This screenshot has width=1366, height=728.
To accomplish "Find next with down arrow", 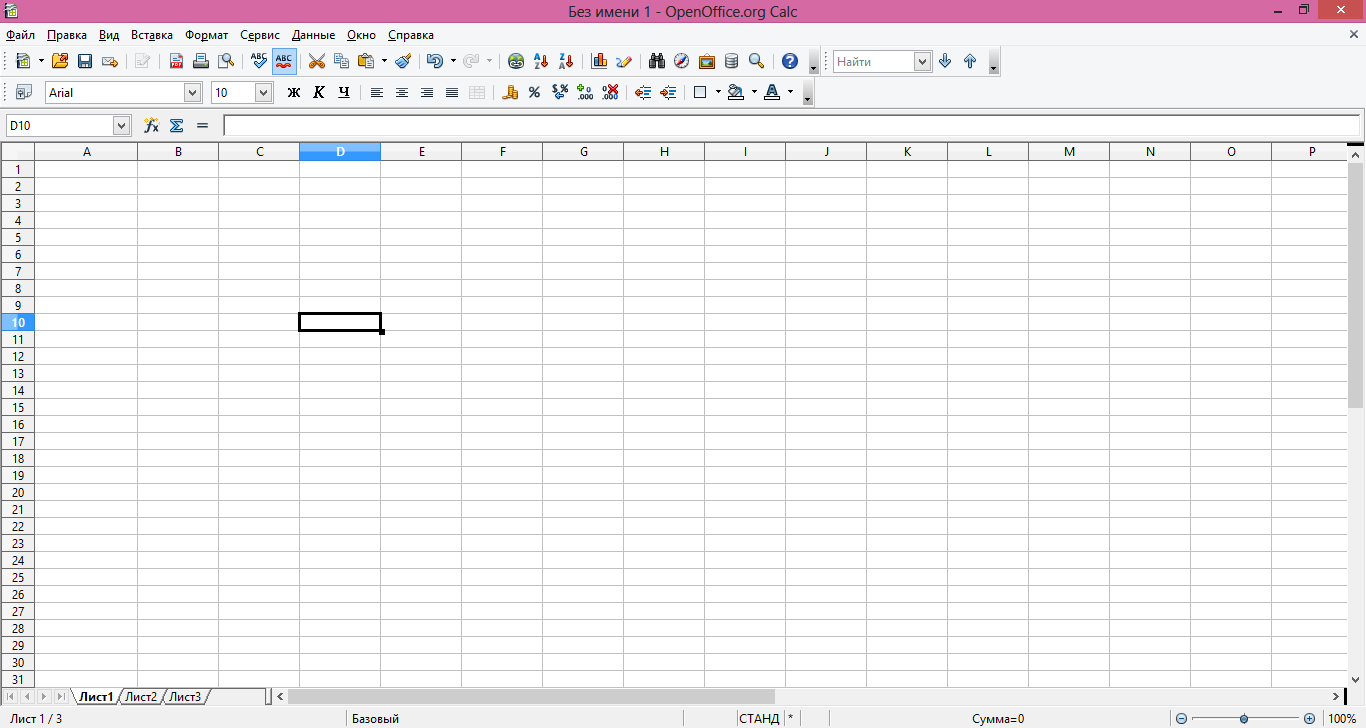I will click(945, 61).
